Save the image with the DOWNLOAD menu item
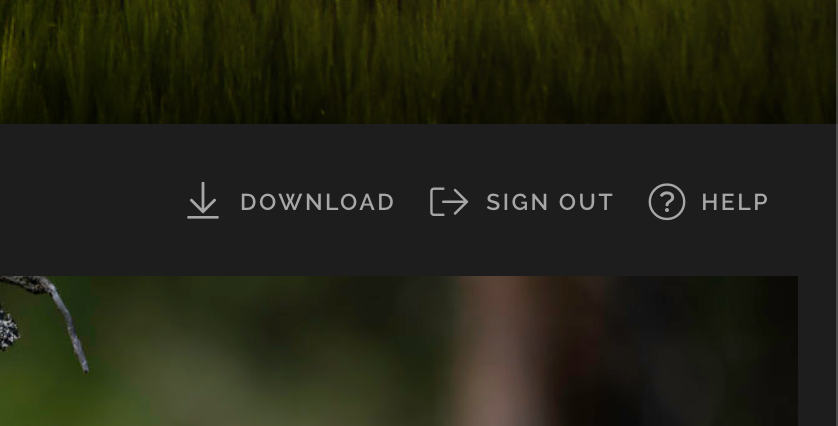This screenshot has width=838, height=426. coord(290,201)
